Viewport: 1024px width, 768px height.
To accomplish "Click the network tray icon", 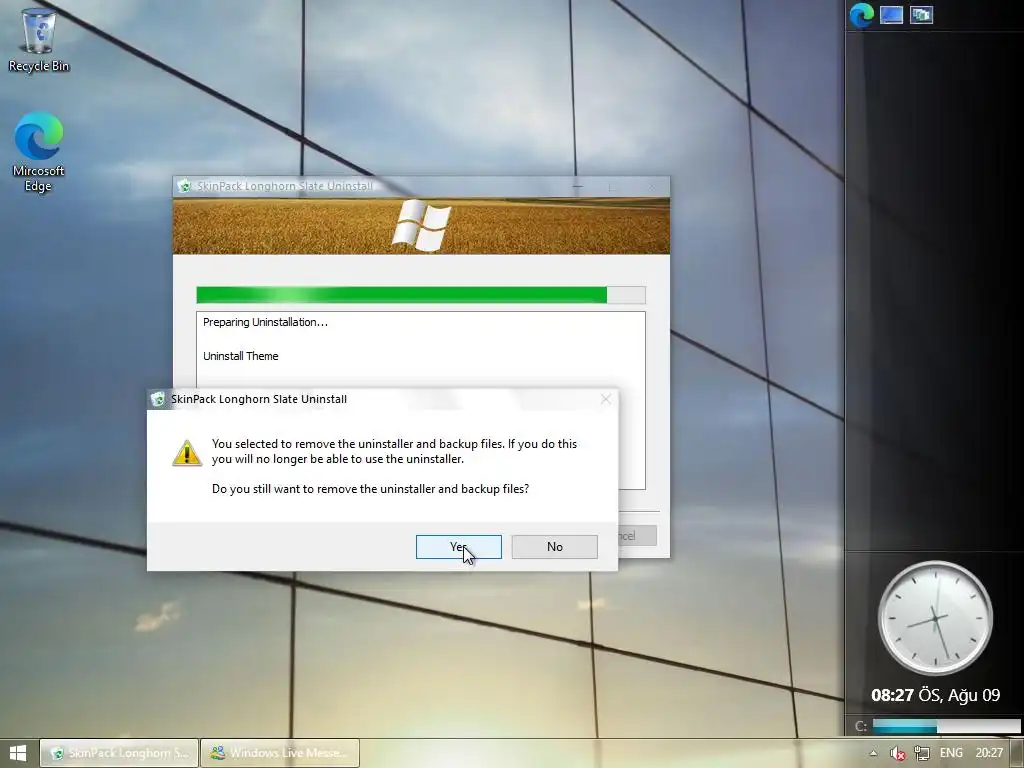I will (x=921, y=753).
